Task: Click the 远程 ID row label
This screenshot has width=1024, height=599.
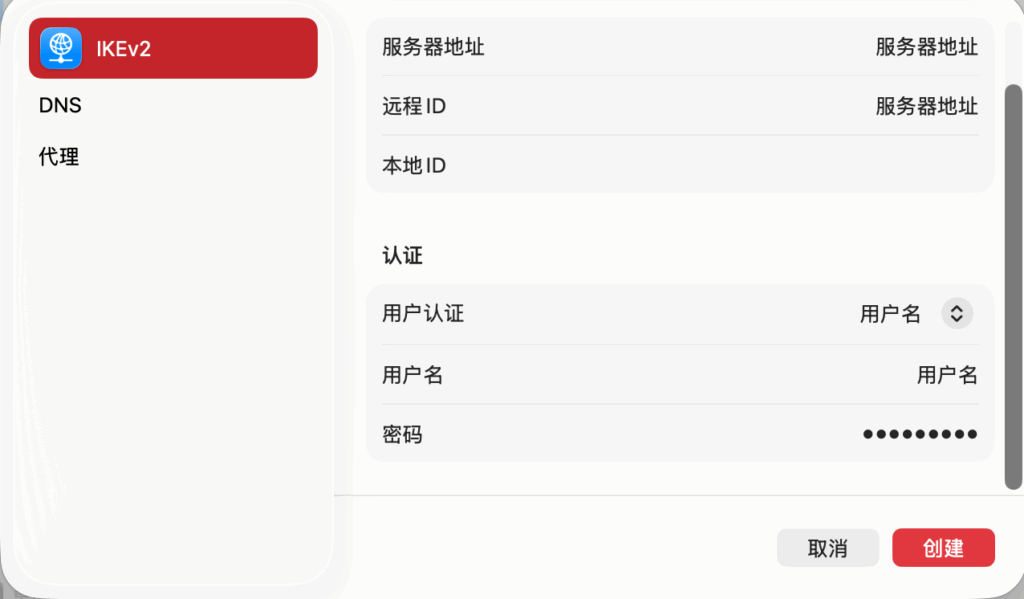Action: (x=414, y=106)
